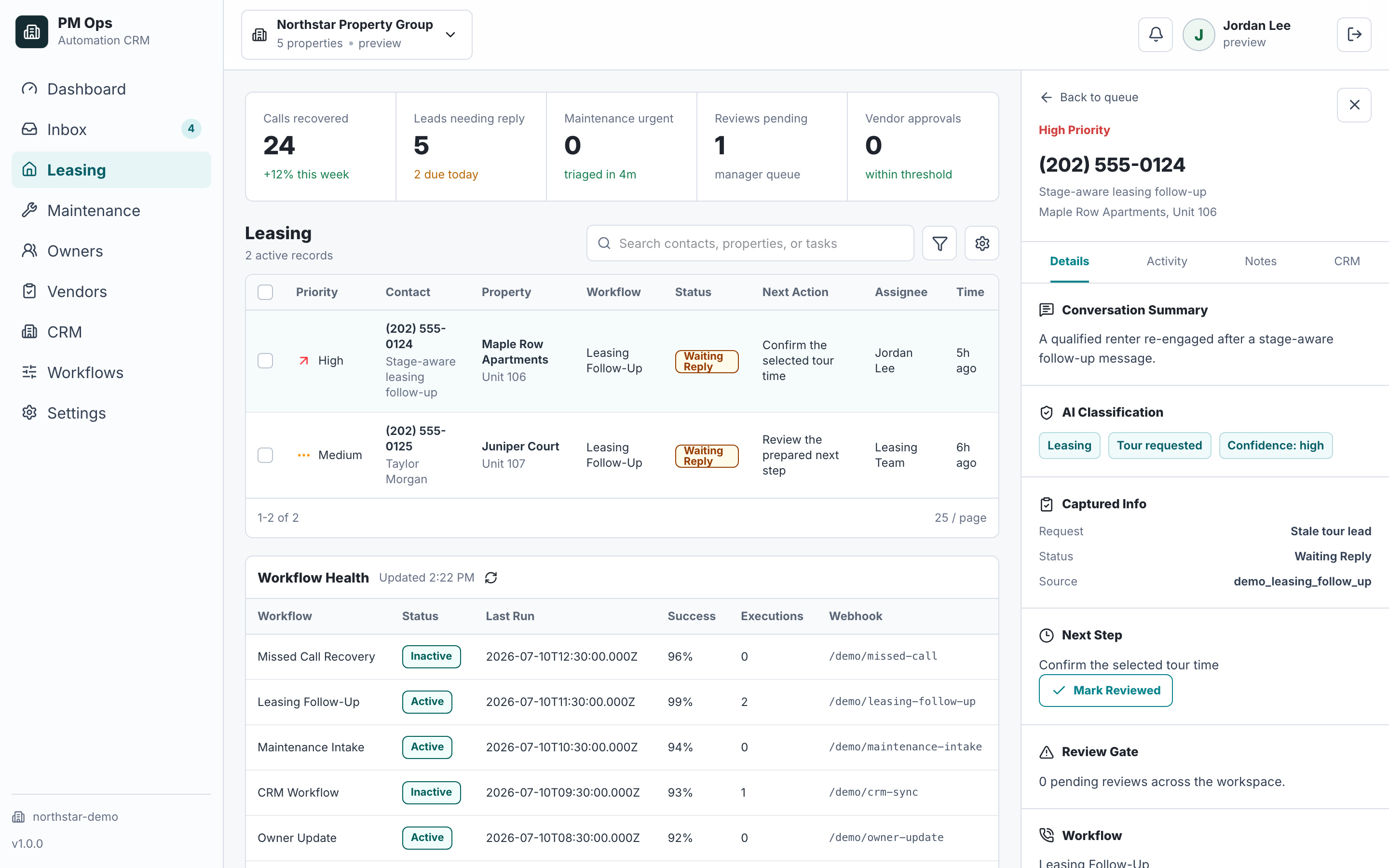Viewport: 1389px width, 868px height.
Task: Open Workflows from the sidebar
Action: [x=111, y=373]
